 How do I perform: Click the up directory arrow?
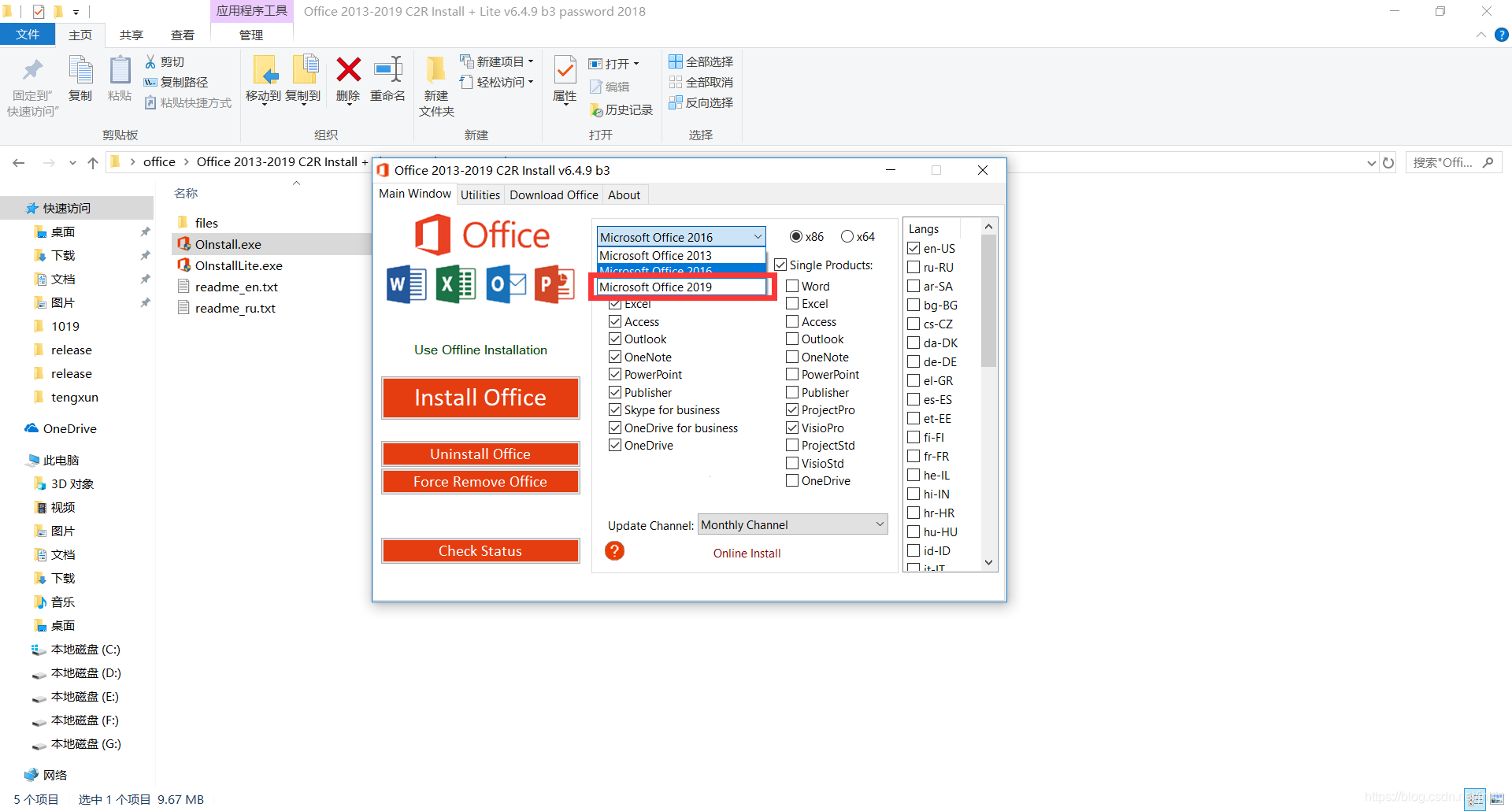93,163
